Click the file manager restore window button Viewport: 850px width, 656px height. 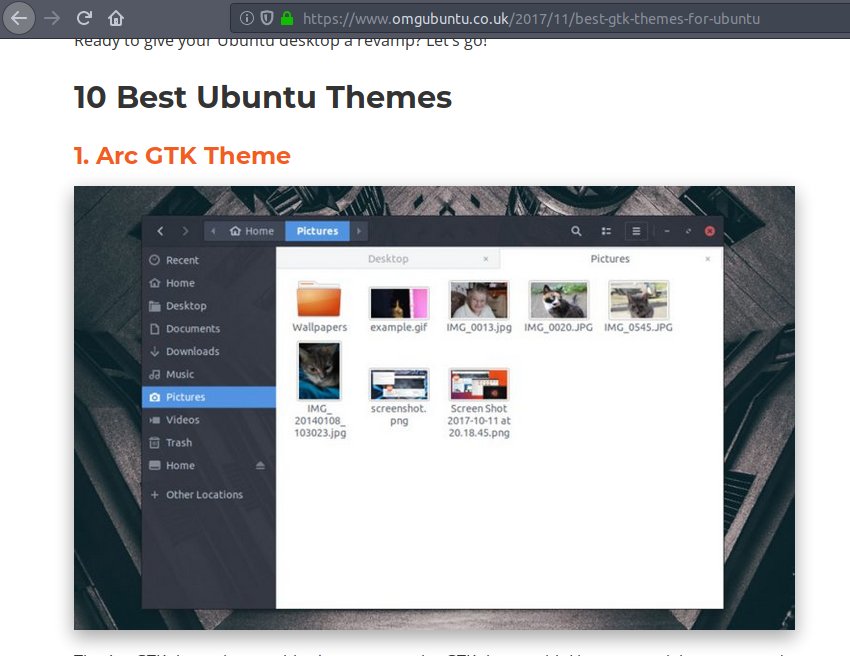(688, 231)
